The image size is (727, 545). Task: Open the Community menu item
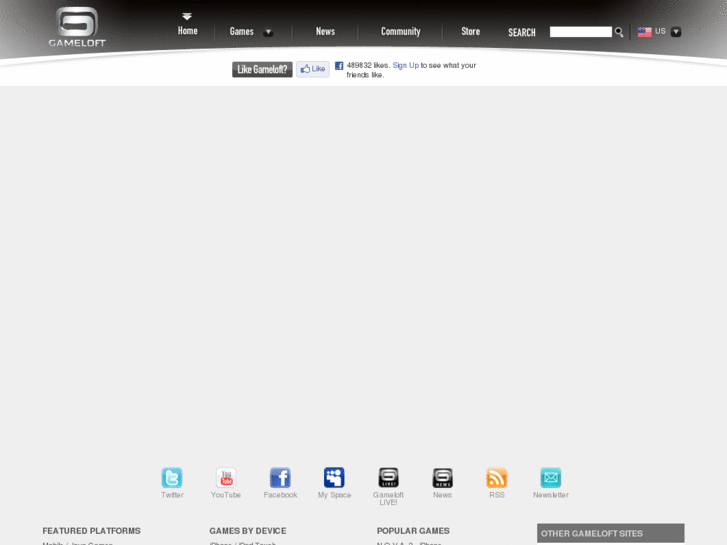pos(401,32)
